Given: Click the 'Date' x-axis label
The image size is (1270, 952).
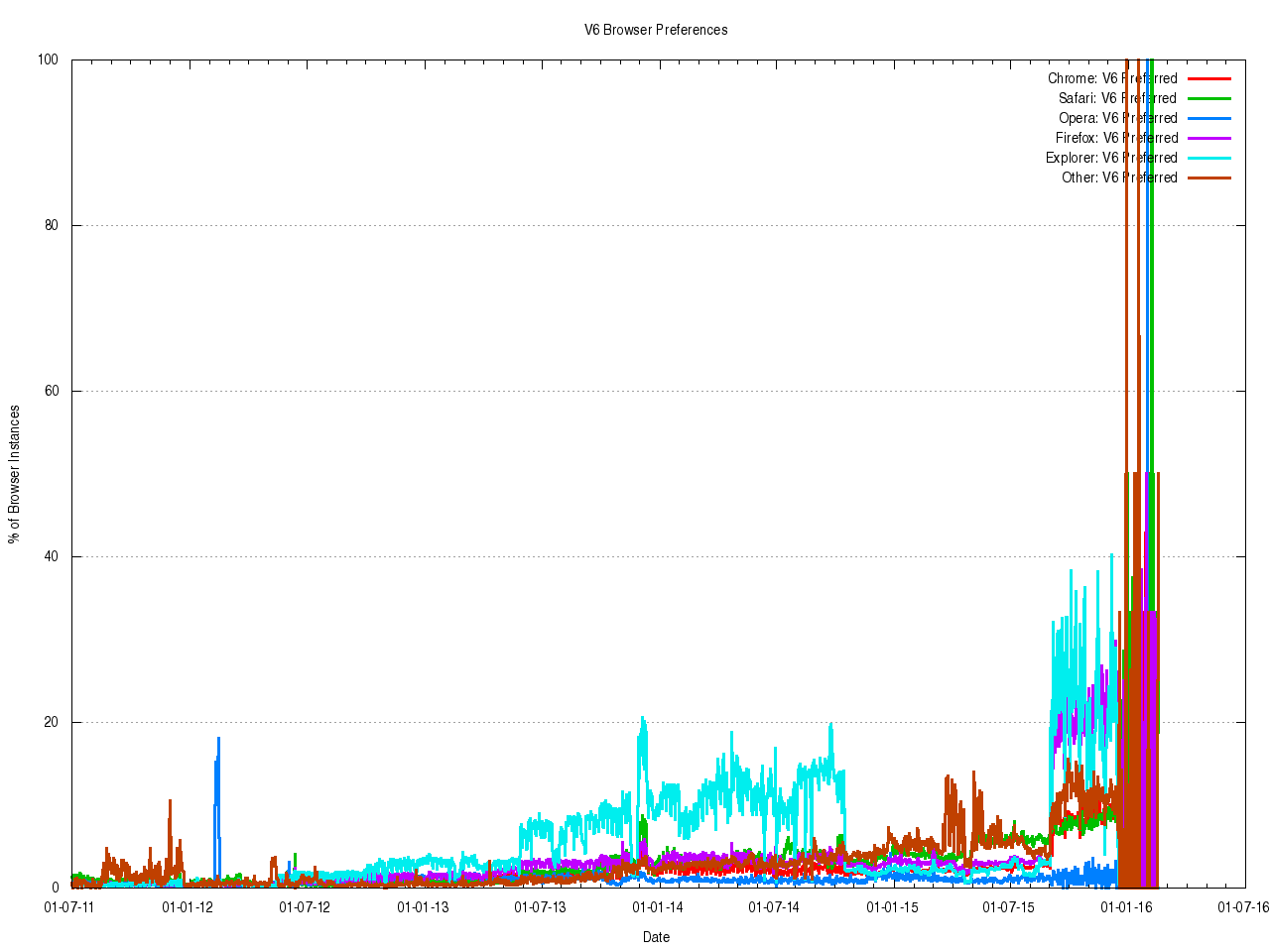Looking at the screenshot, I should click(x=656, y=937).
